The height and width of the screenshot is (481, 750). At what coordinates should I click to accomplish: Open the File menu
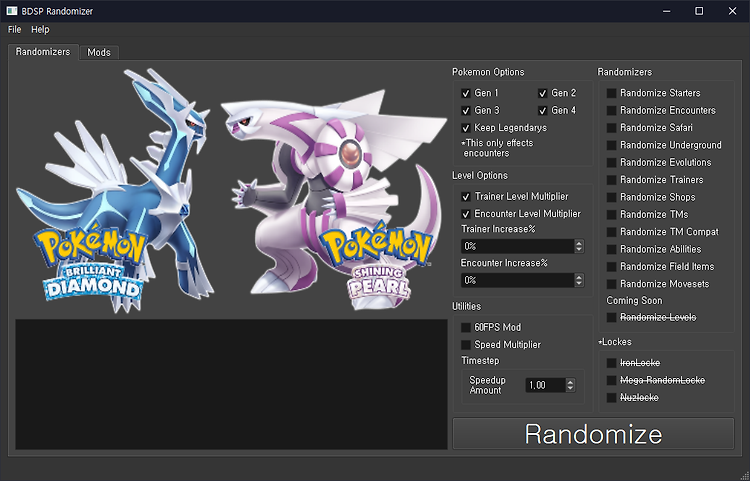pyautogui.click(x=14, y=30)
